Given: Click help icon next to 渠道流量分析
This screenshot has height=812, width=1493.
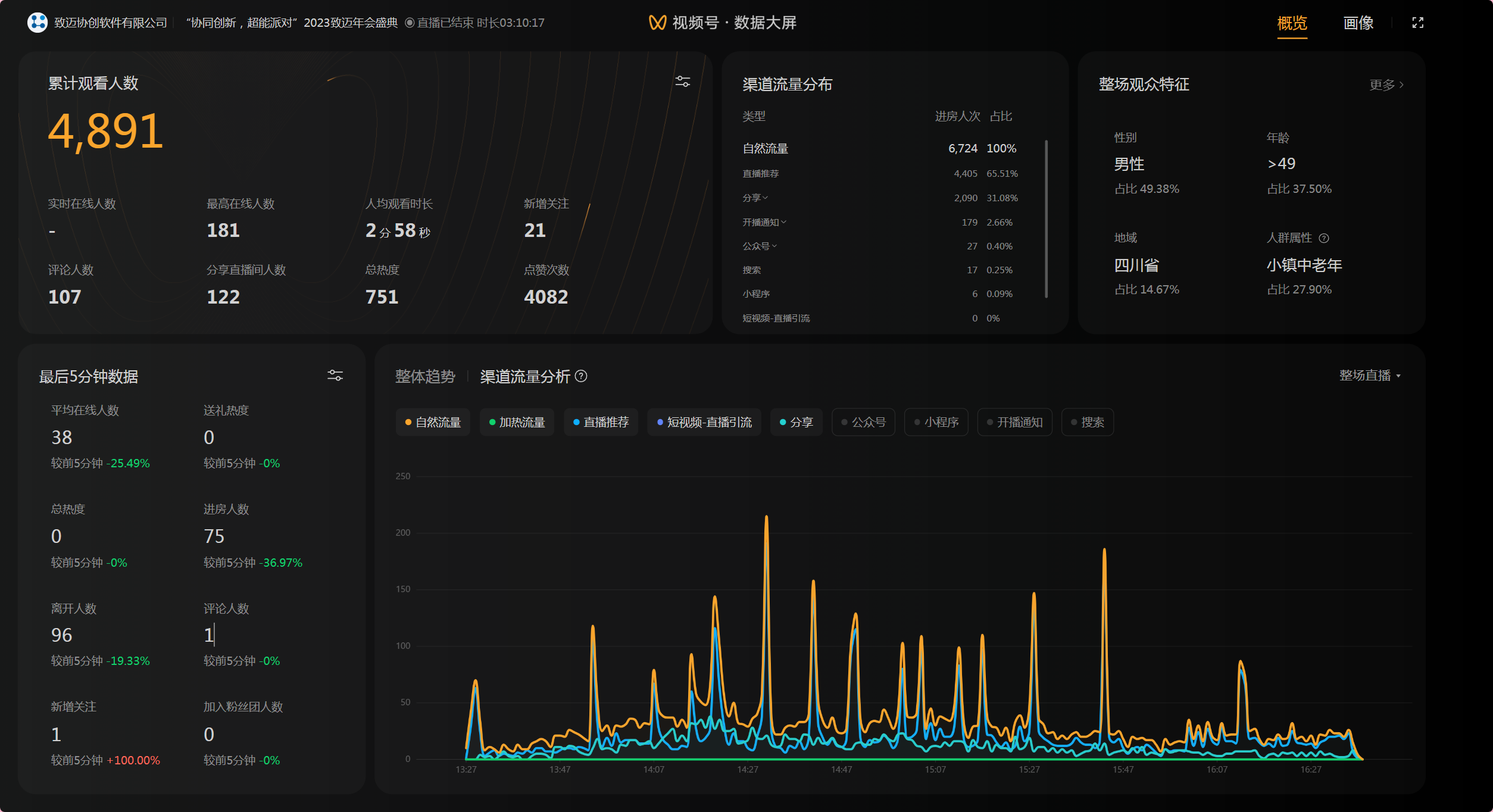Looking at the screenshot, I should 582,376.
